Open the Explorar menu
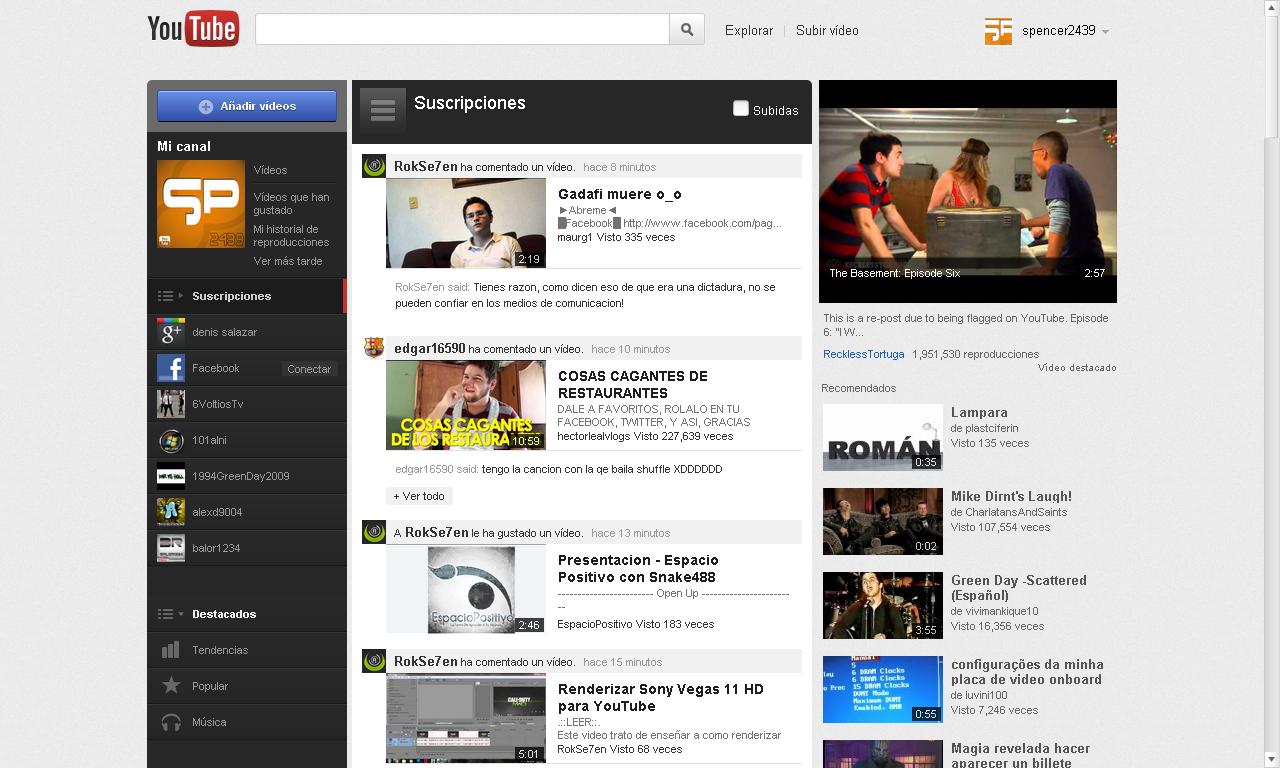The width and height of the screenshot is (1280, 768). click(748, 31)
